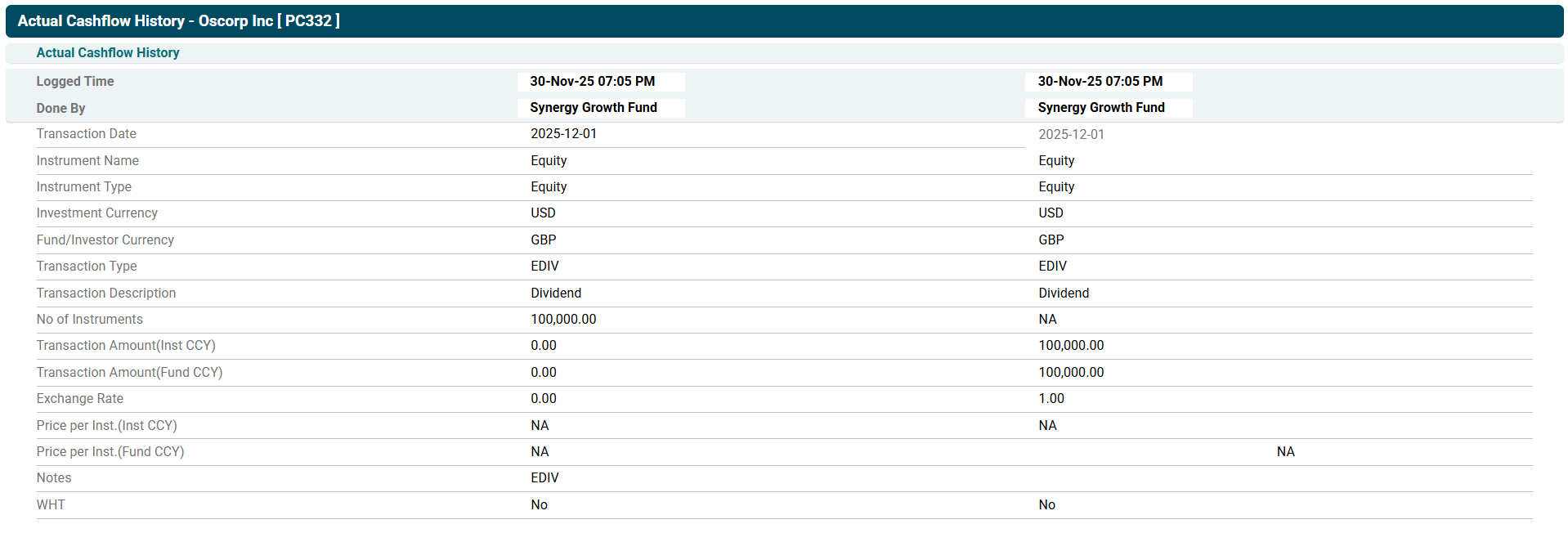Click the Actual Cashflow History section header
The image size is (1568, 542).
[107, 53]
